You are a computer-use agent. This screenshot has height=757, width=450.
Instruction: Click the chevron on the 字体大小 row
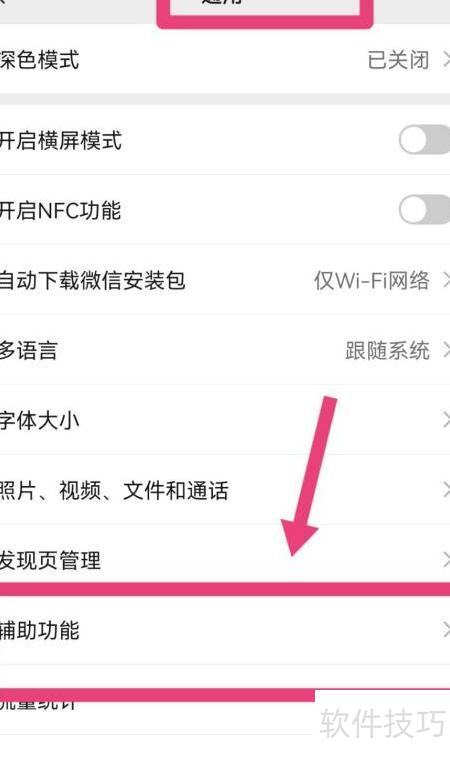click(x=447, y=421)
